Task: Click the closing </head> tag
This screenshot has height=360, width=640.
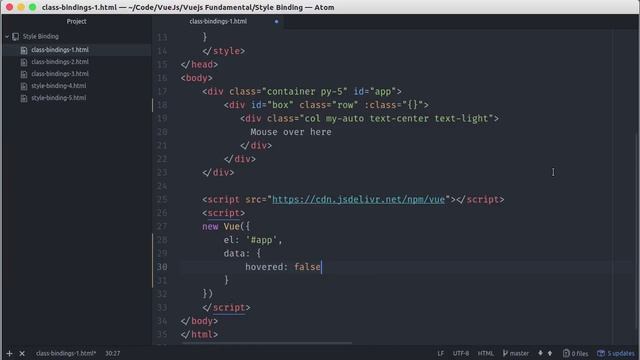Action: 199,65
